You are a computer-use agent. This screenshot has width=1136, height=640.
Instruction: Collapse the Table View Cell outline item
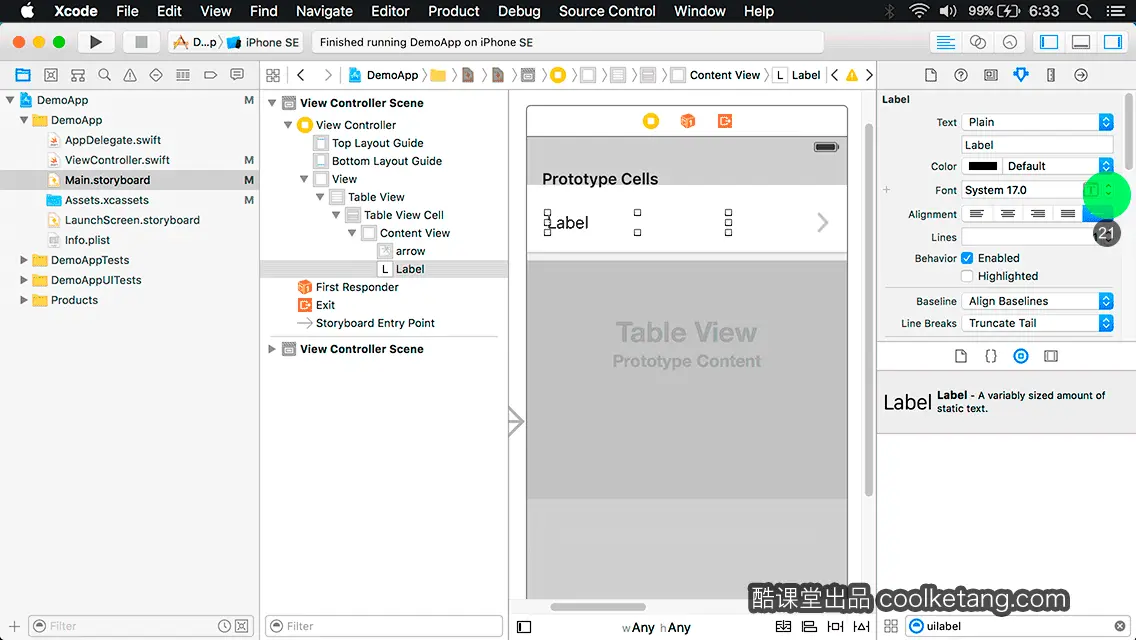[336, 215]
